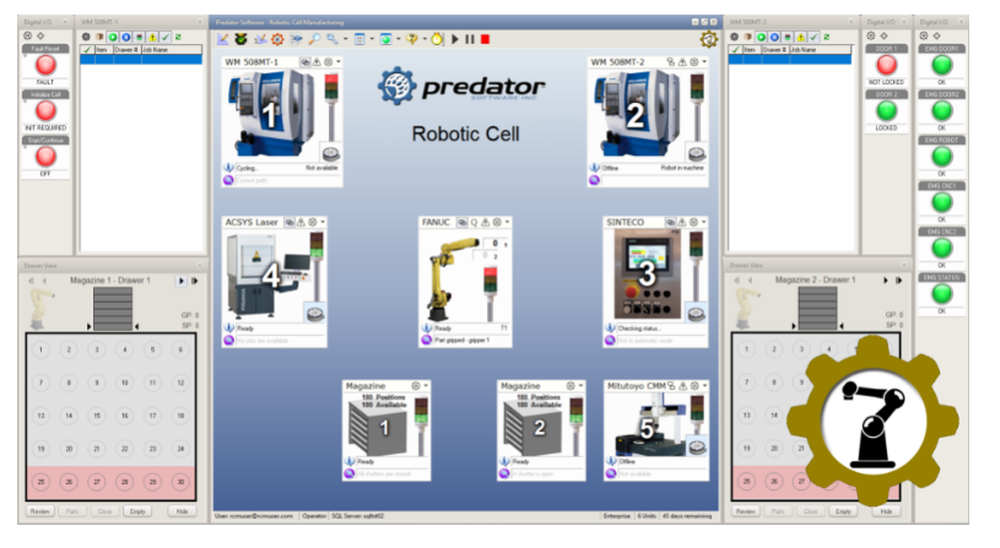
Task: Click the settings gear on Magazine 1 card
Action: [416, 386]
